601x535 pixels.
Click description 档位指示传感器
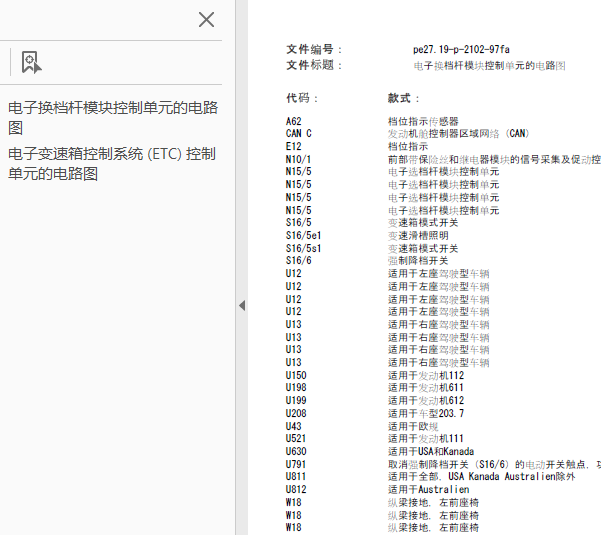[x=423, y=121]
